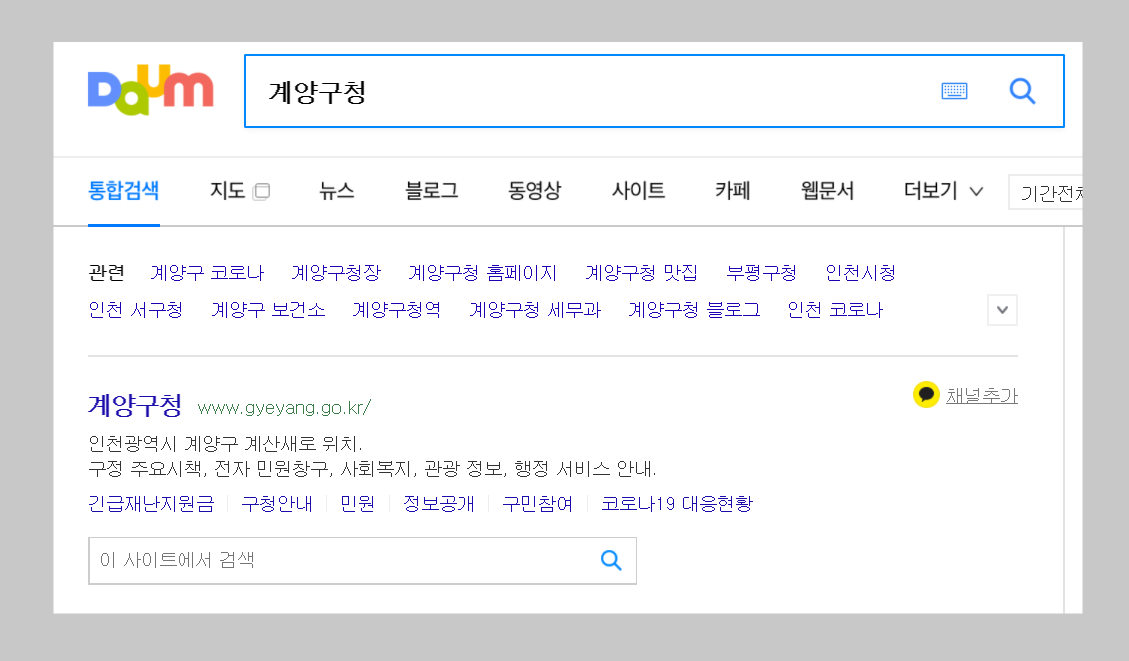The image size is (1129, 661).
Task: Click the new-window icon next to 지도
Action: tap(261, 192)
